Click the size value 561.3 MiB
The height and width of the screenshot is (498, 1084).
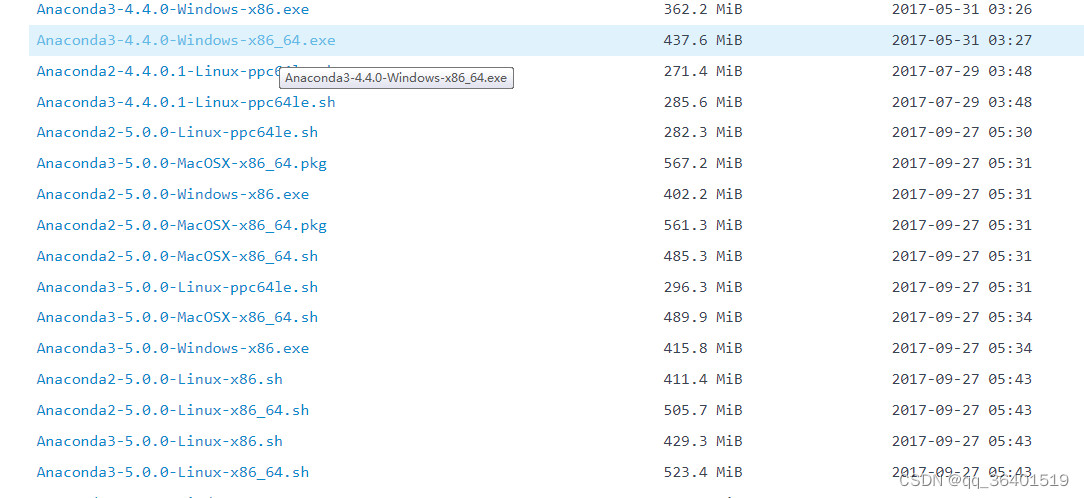click(x=702, y=225)
